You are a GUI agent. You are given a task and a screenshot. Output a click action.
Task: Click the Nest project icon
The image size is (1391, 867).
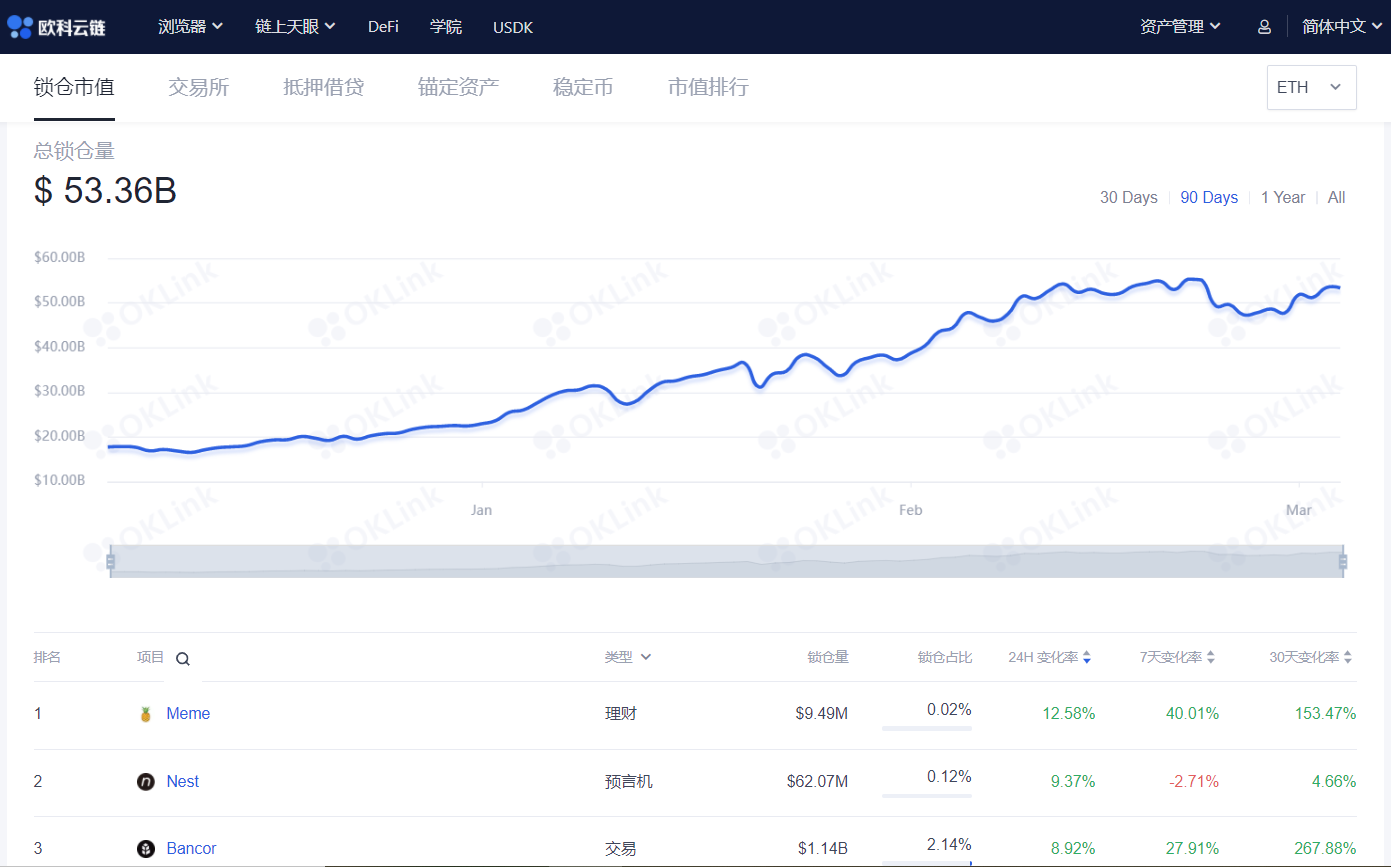[146, 782]
